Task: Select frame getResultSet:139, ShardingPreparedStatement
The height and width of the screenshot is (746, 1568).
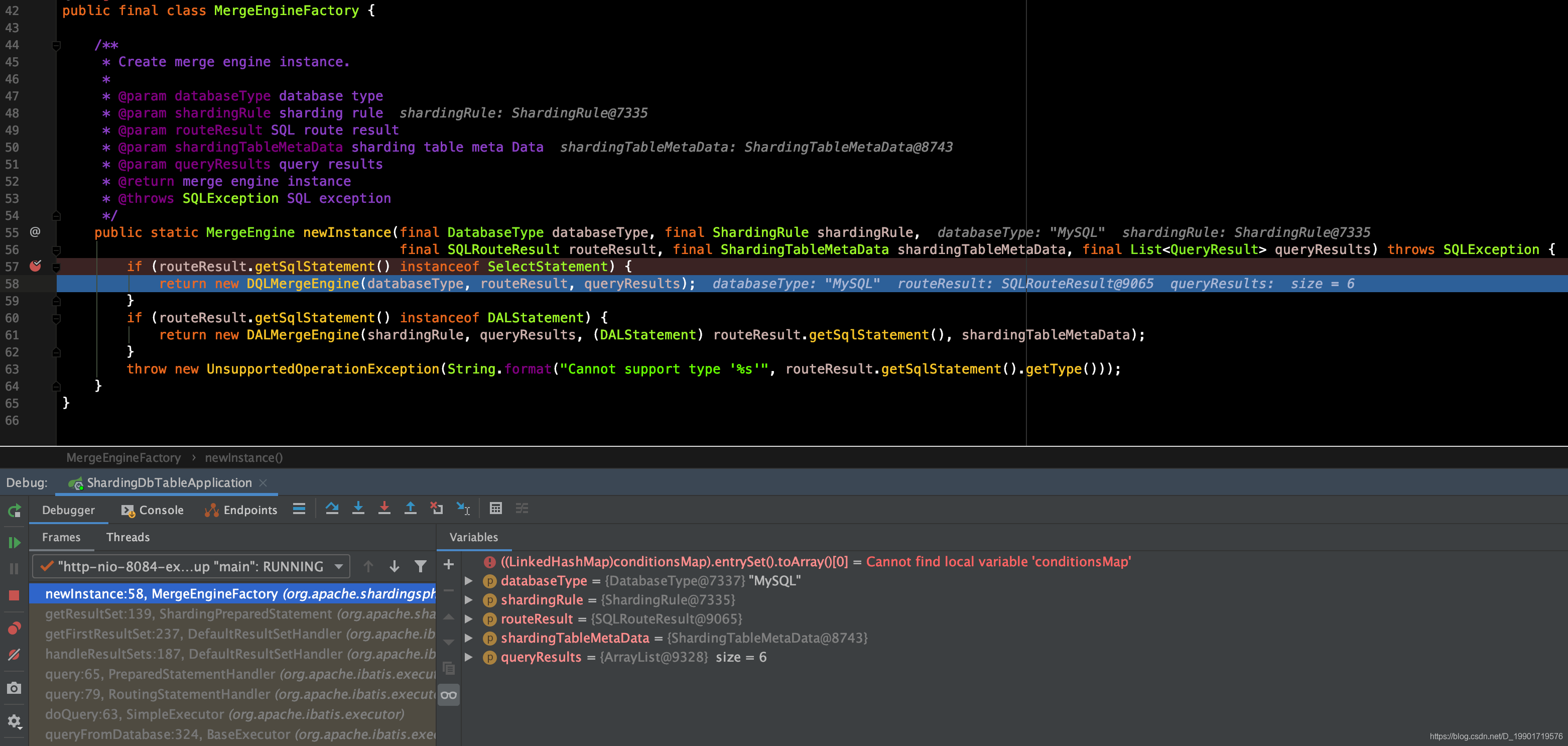Action: [232, 614]
